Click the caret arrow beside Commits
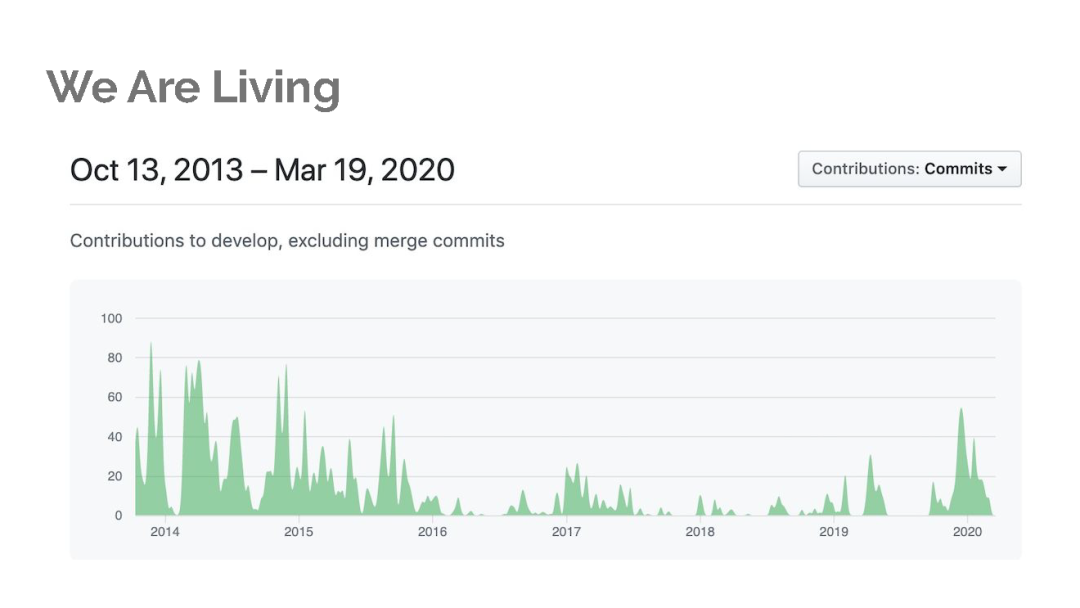 1002,169
